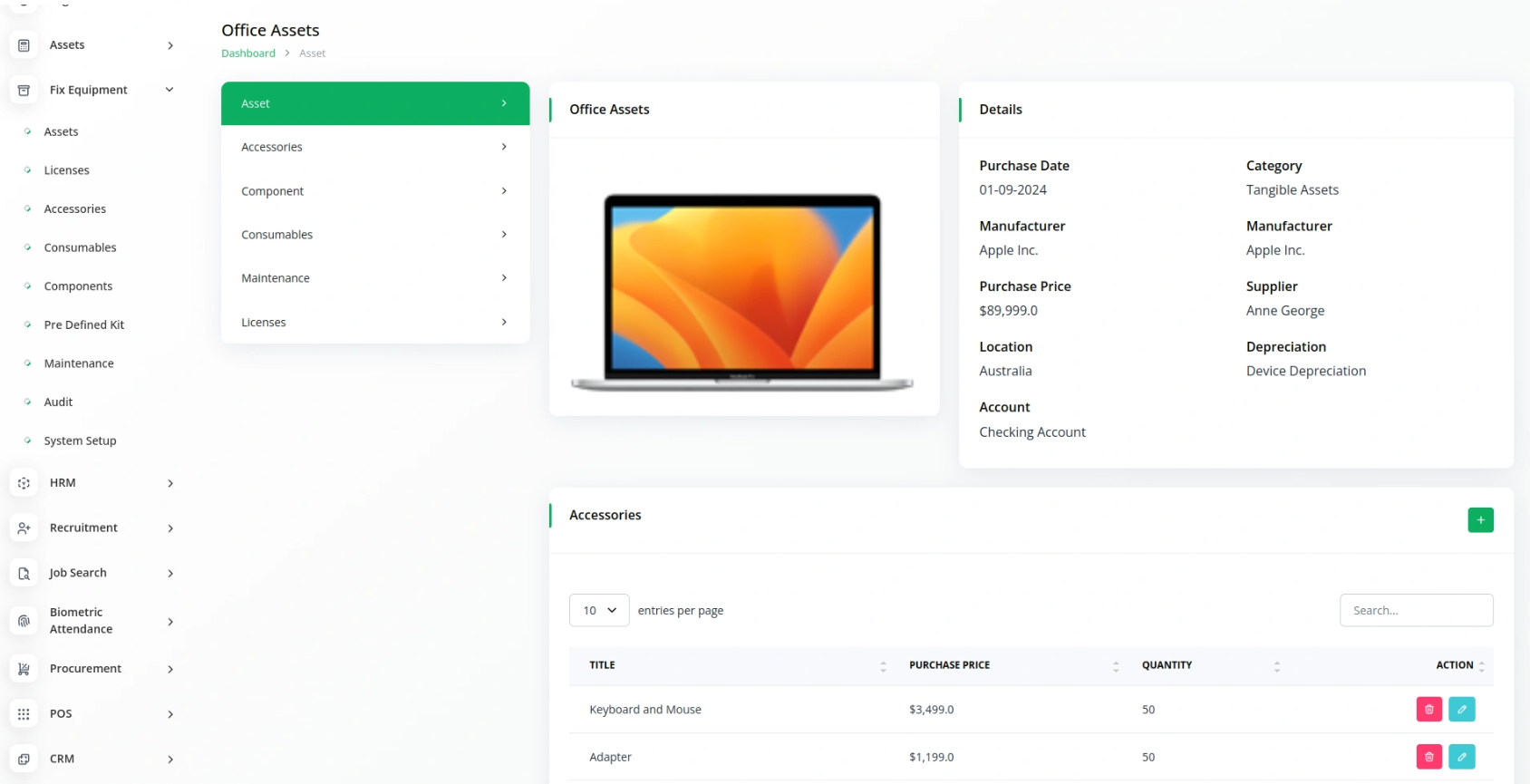
Task: Open Pre Defined Kit in sidebar
Action: [83, 325]
